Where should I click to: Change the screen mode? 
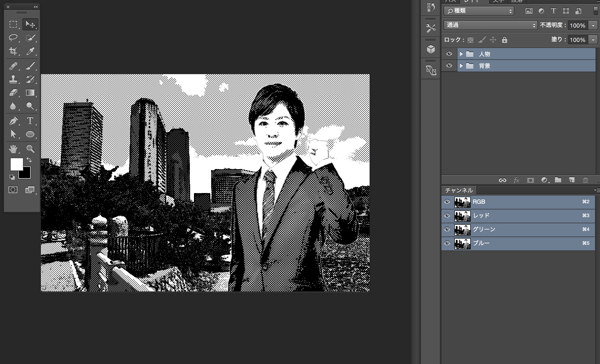pyautogui.click(x=30, y=190)
